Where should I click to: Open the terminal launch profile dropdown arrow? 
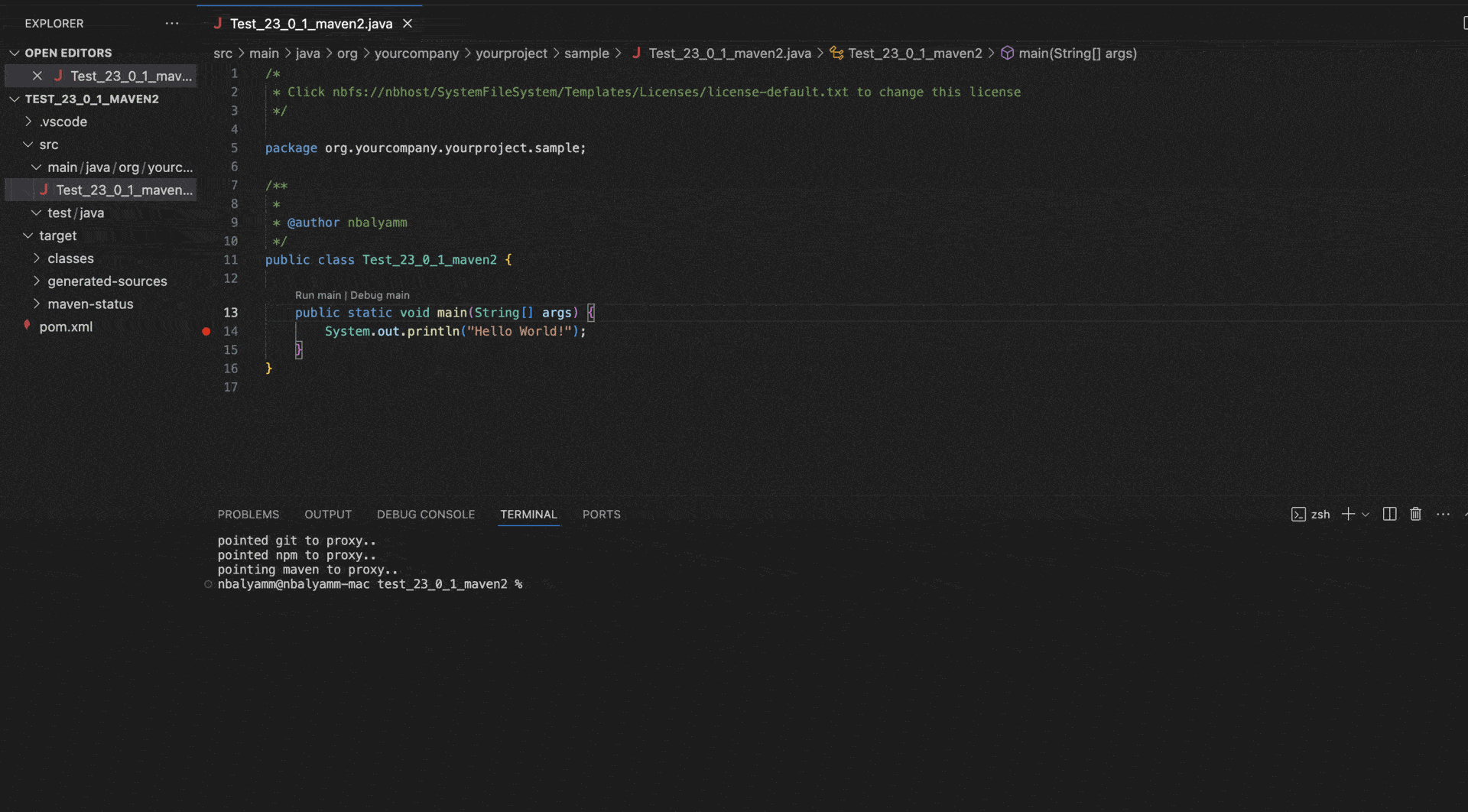pos(1366,515)
